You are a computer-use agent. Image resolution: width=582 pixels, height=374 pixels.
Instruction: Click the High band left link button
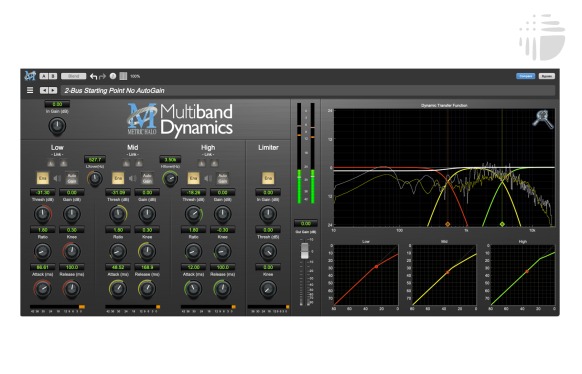[202, 163]
